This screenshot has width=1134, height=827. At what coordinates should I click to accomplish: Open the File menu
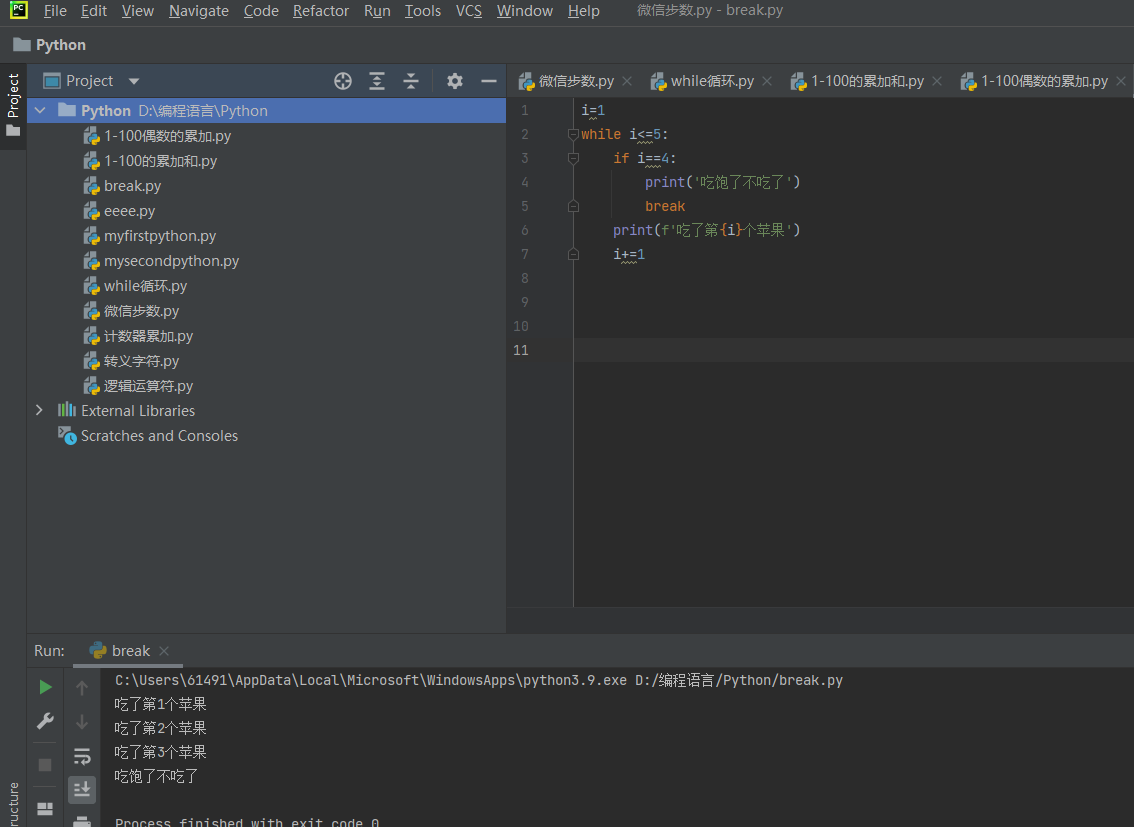[x=55, y=11]
